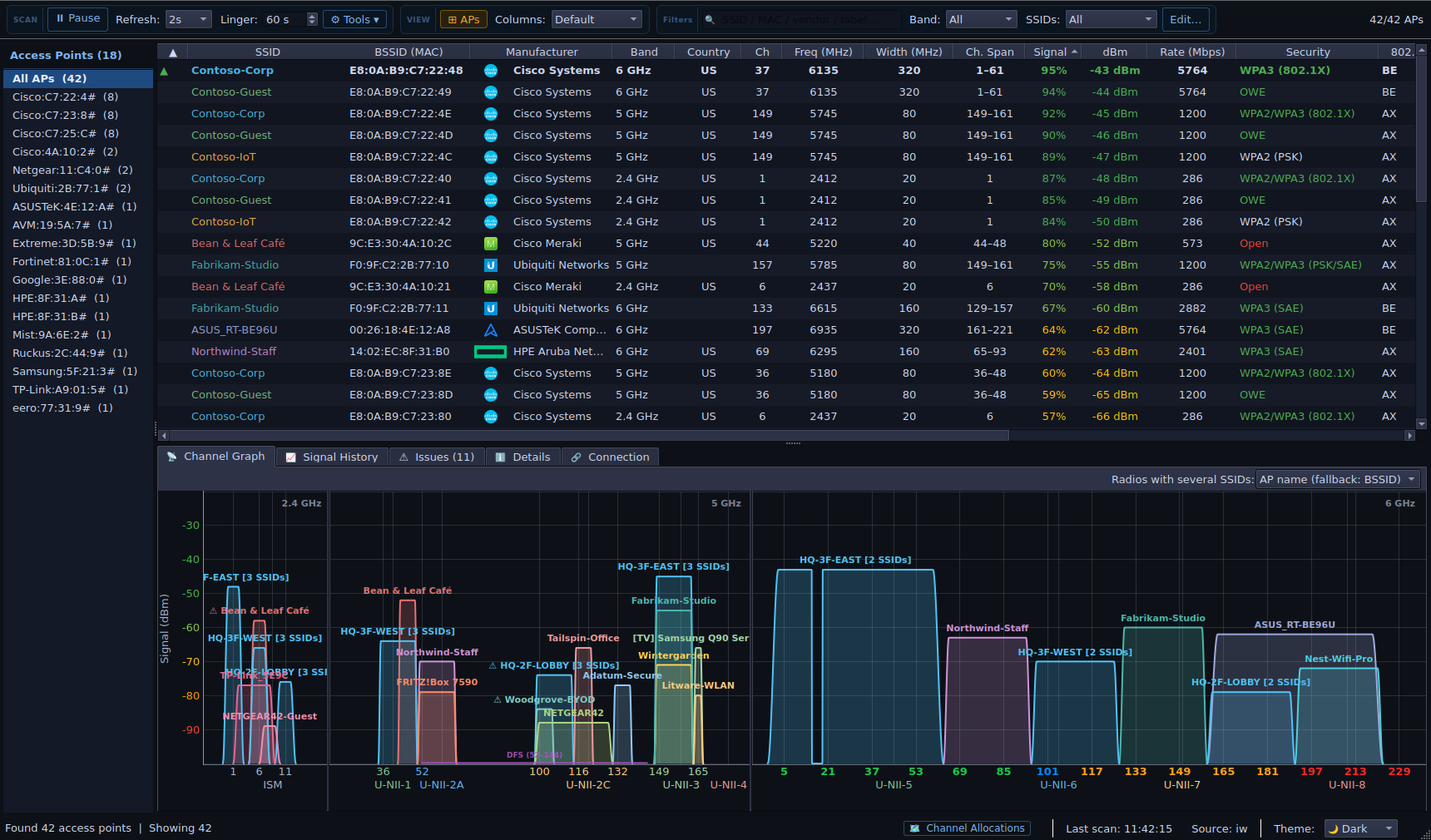Click Meraki icon in Bean & Leaf Café 5 GHz row

point(491,244)
